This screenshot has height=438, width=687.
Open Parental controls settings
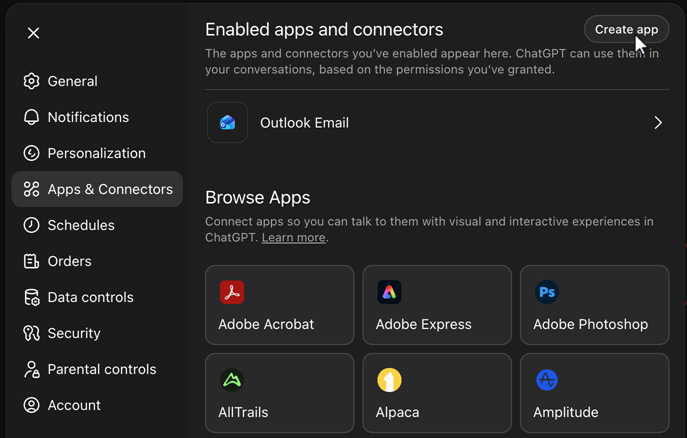[x=101, y=369]
